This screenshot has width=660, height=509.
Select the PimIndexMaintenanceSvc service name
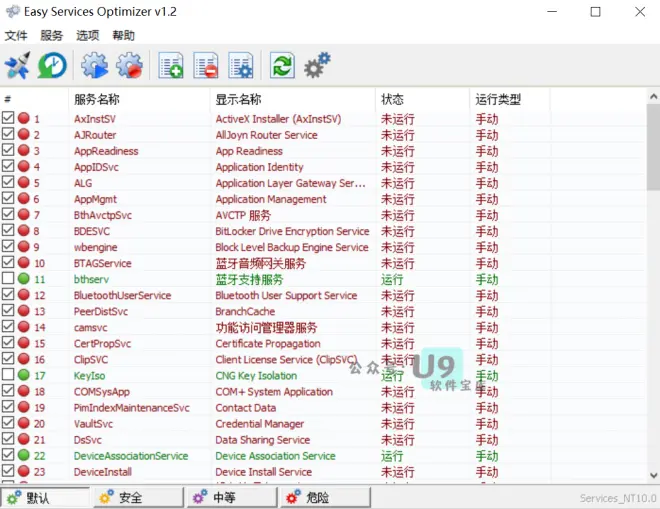pos(132,408)
